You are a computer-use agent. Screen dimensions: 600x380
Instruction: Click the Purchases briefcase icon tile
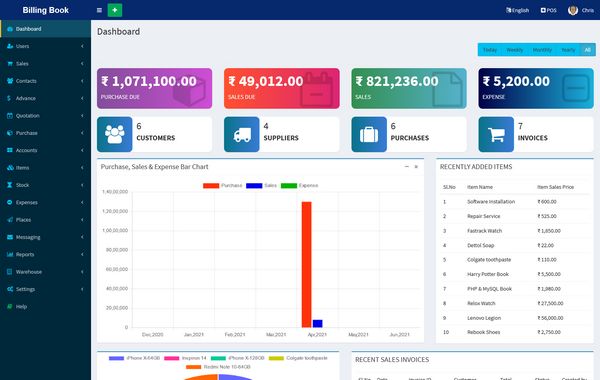click(369, 134)
